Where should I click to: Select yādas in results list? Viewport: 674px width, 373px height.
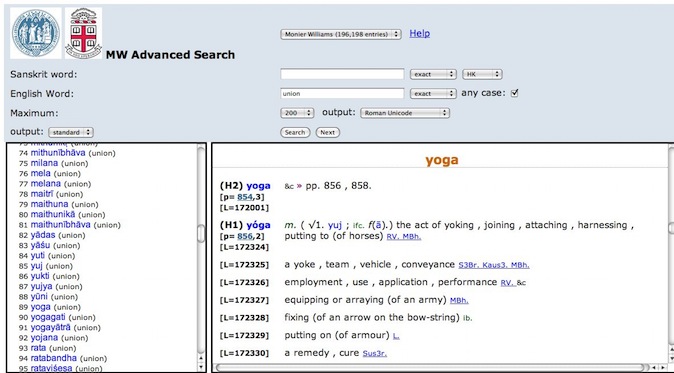click(43, 235)
